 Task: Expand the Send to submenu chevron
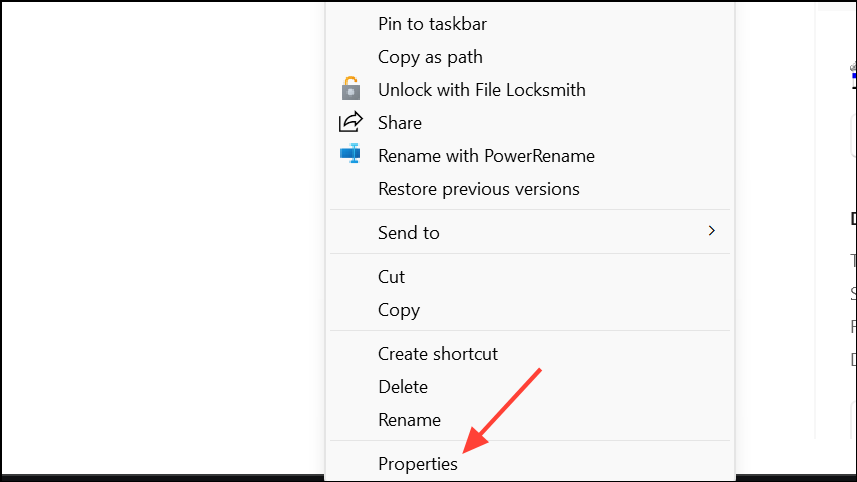[711, 231]
